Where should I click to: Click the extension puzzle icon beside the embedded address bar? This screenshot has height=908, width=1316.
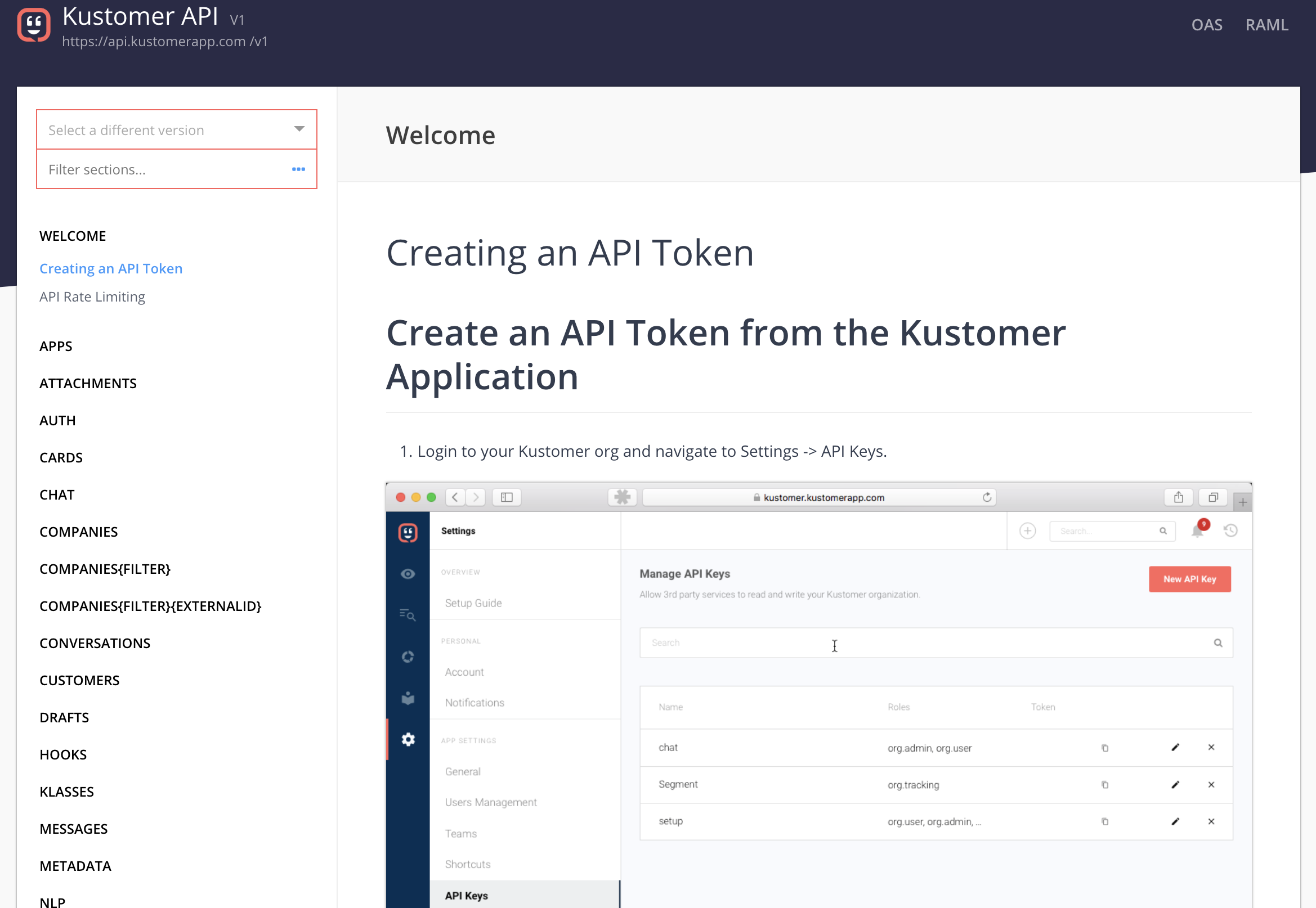622,497
